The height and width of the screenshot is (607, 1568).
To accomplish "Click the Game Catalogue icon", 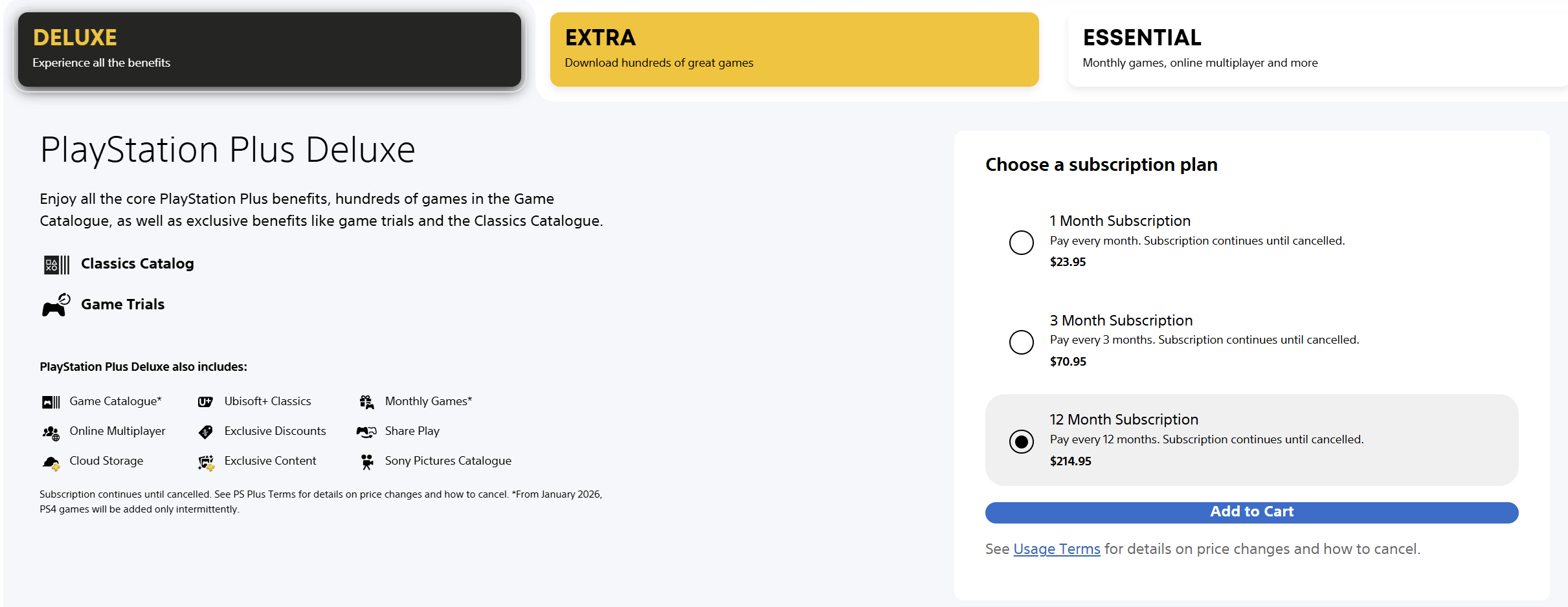I will pos(51,402).
